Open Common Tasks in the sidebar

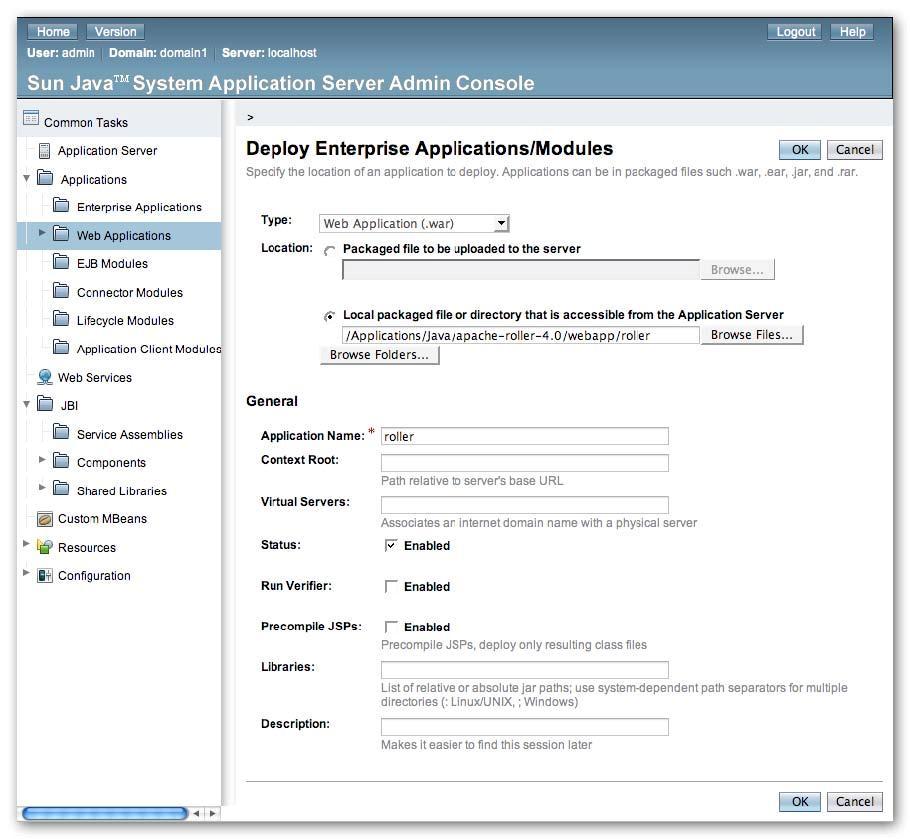86,123
